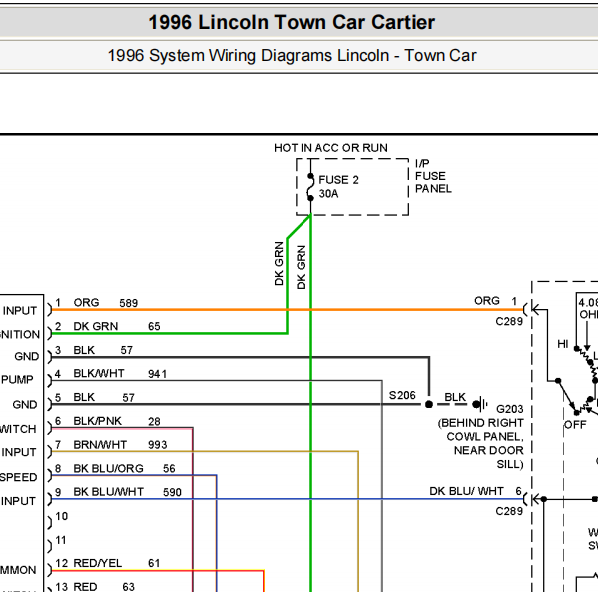The height and width of the screenshot is (592, 598).
Task: Click the 'C289' label under the DK BLU/ WHT wire
Action: point(509,511)
